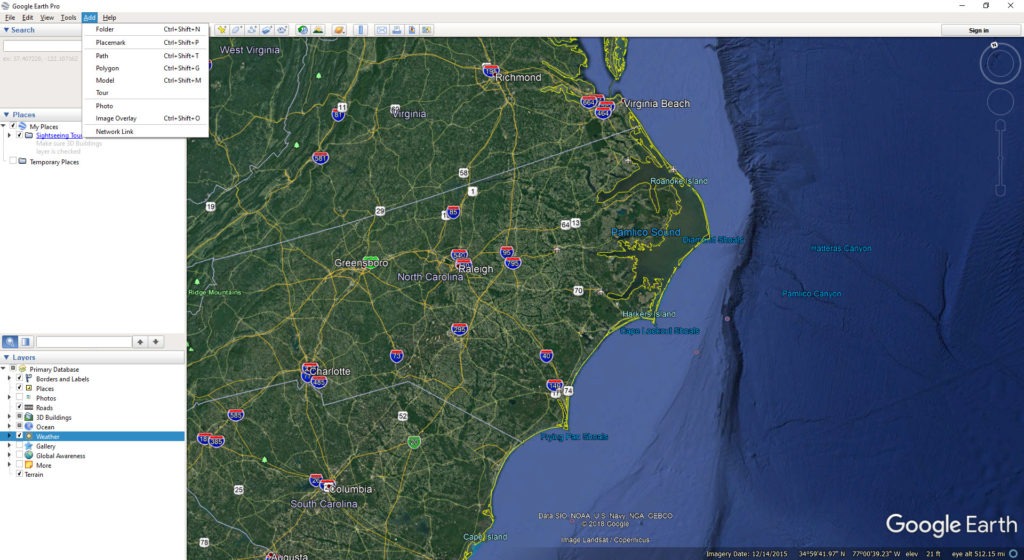
Task: Toggle the Ocean layer checkbox
Action: 19,426
